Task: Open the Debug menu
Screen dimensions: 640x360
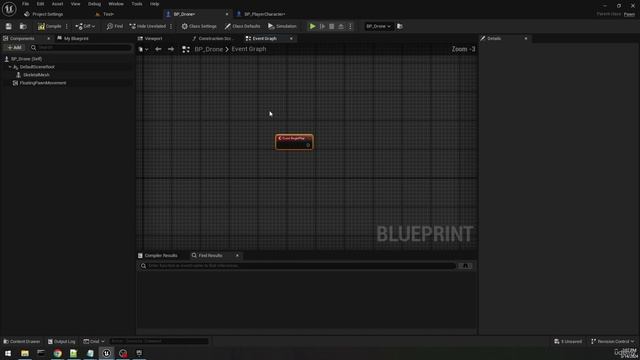Action: [x=94, y=4]
